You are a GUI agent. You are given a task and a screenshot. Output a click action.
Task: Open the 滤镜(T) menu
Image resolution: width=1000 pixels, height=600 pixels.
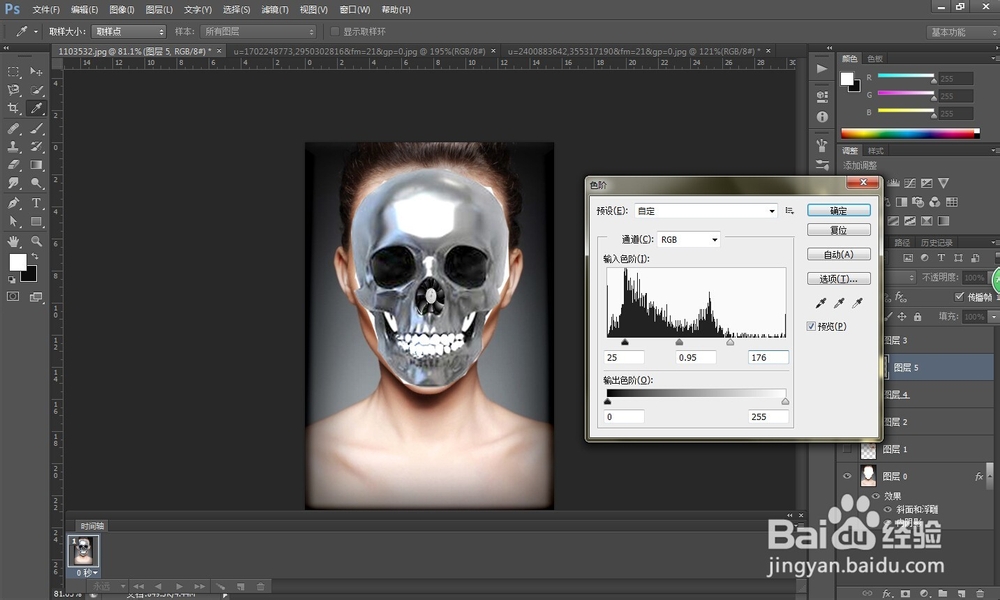[x=275, y=10]
